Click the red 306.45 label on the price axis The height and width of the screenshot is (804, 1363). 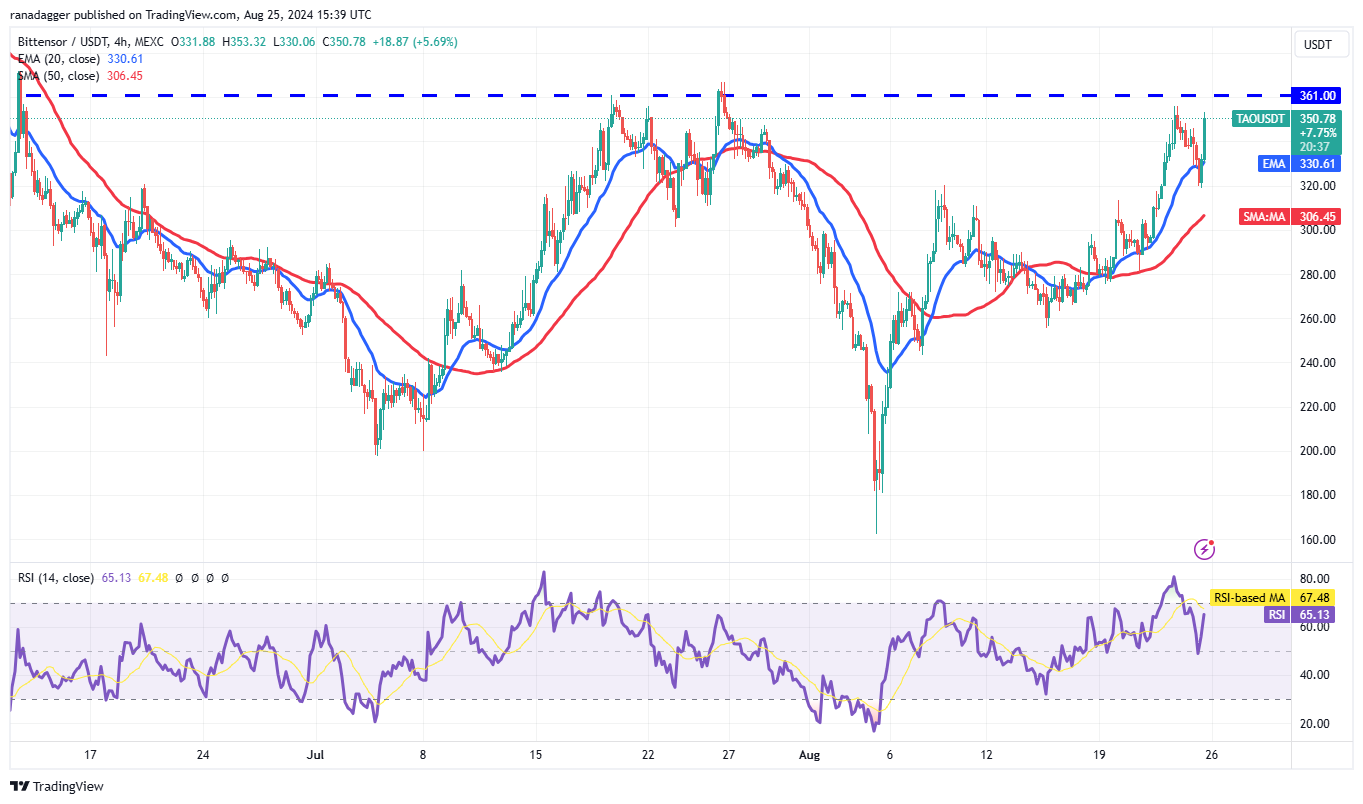1318,216
